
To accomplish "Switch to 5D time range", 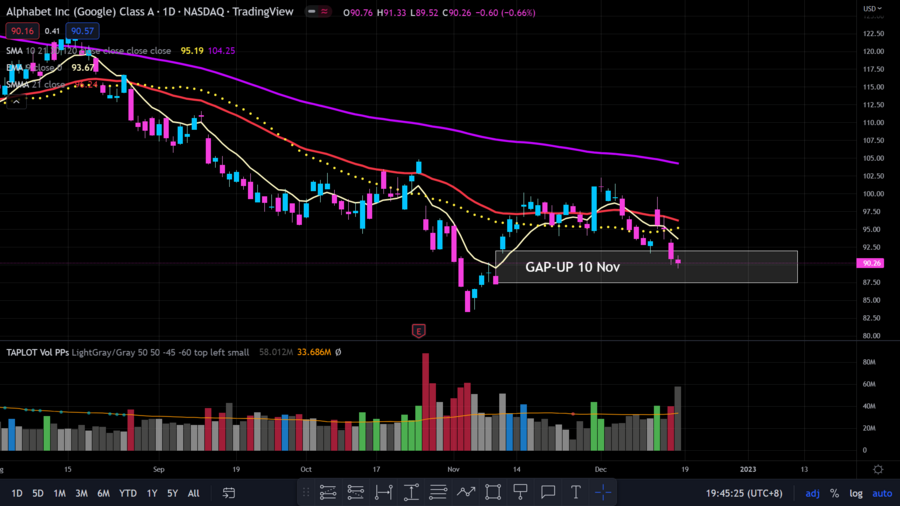I will (38, 493).
